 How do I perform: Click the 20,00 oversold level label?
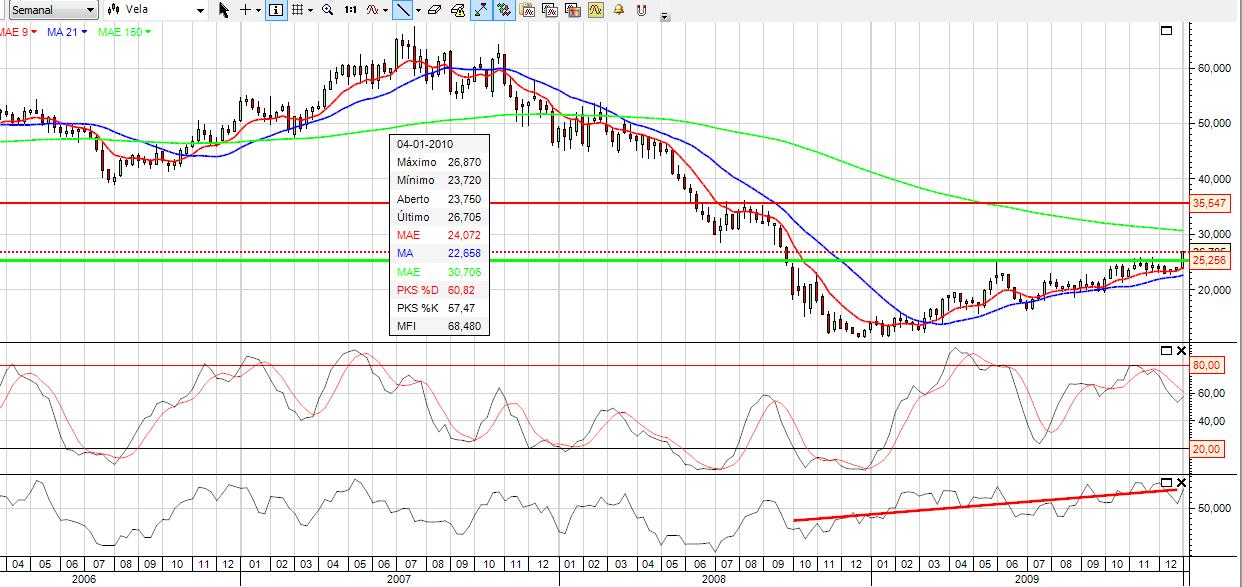click(1209, 449)
